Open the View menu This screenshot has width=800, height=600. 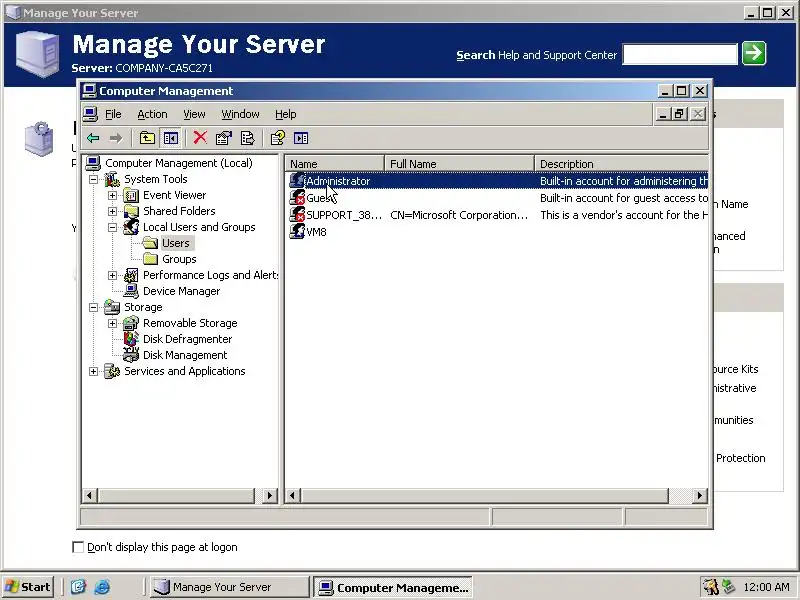pos(194,114)
